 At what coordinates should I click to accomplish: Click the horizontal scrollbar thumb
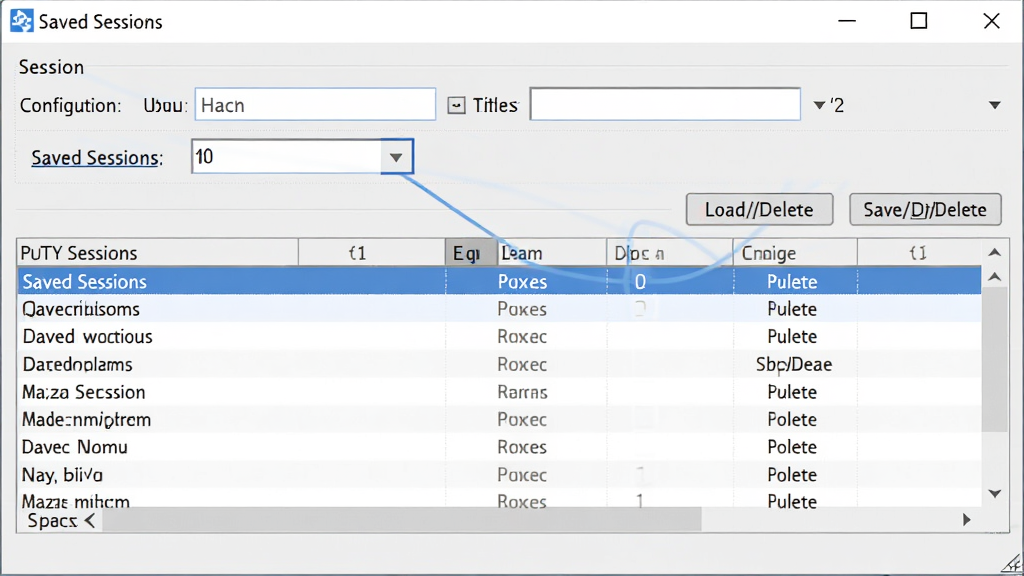[x=402, y=520]
